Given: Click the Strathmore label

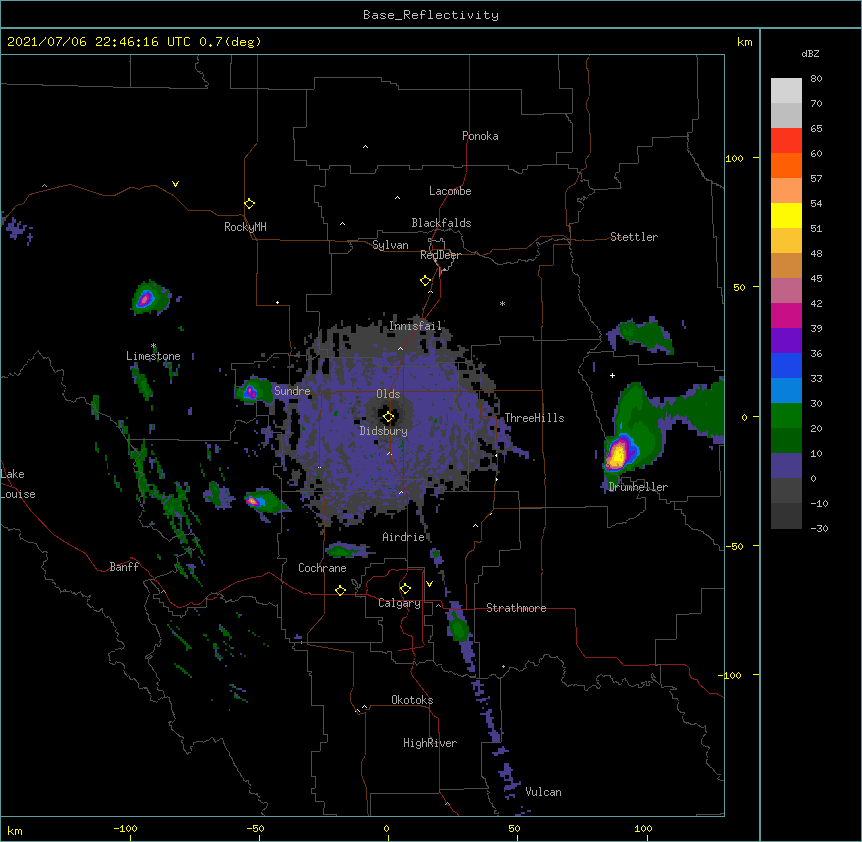Looking at the screenshot, I should [x=516, y=608].
